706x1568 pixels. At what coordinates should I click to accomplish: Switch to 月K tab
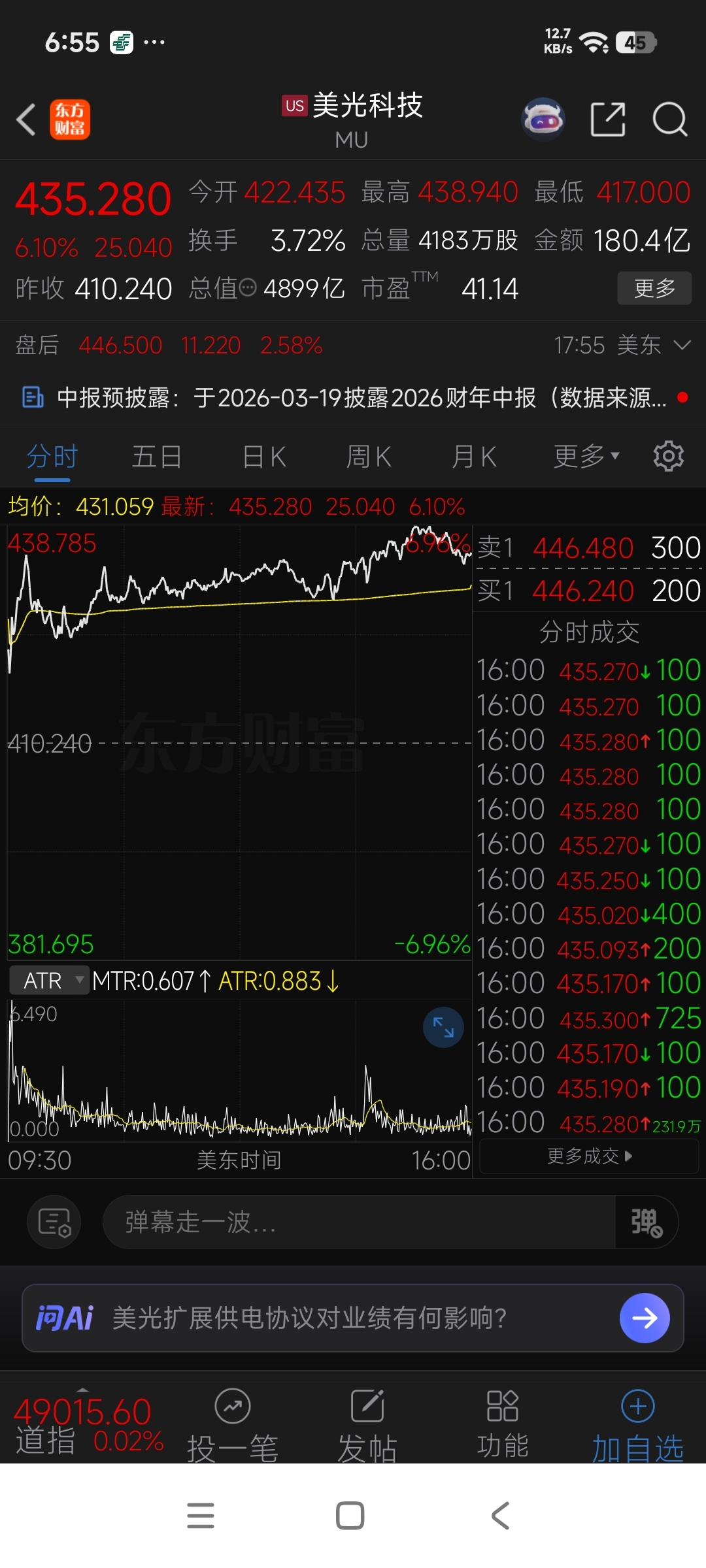pyautogui.click(x=475, y=456)
